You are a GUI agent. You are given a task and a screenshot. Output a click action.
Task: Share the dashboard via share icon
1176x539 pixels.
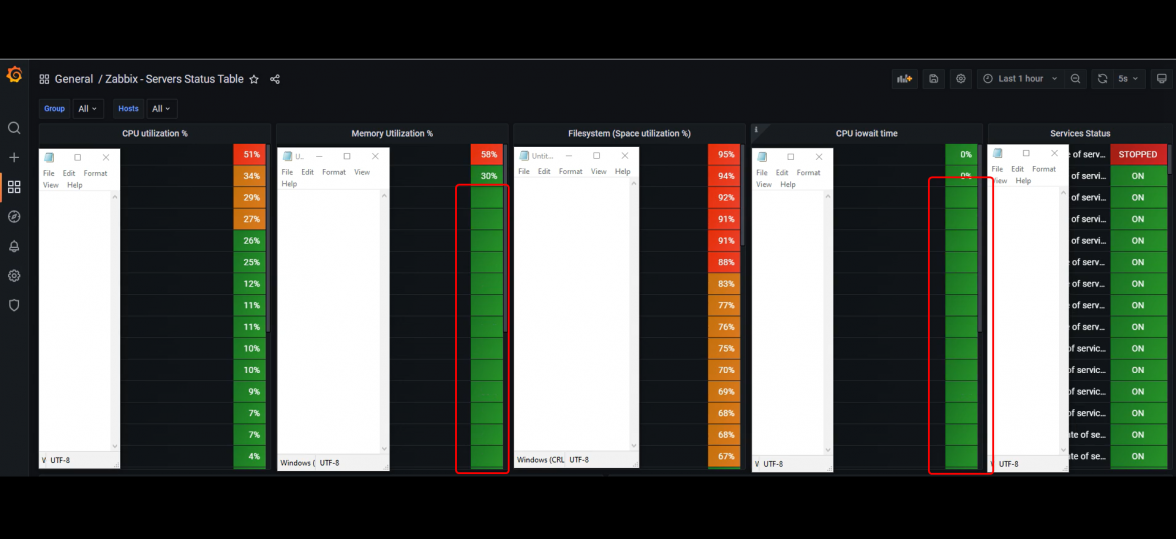274,79
